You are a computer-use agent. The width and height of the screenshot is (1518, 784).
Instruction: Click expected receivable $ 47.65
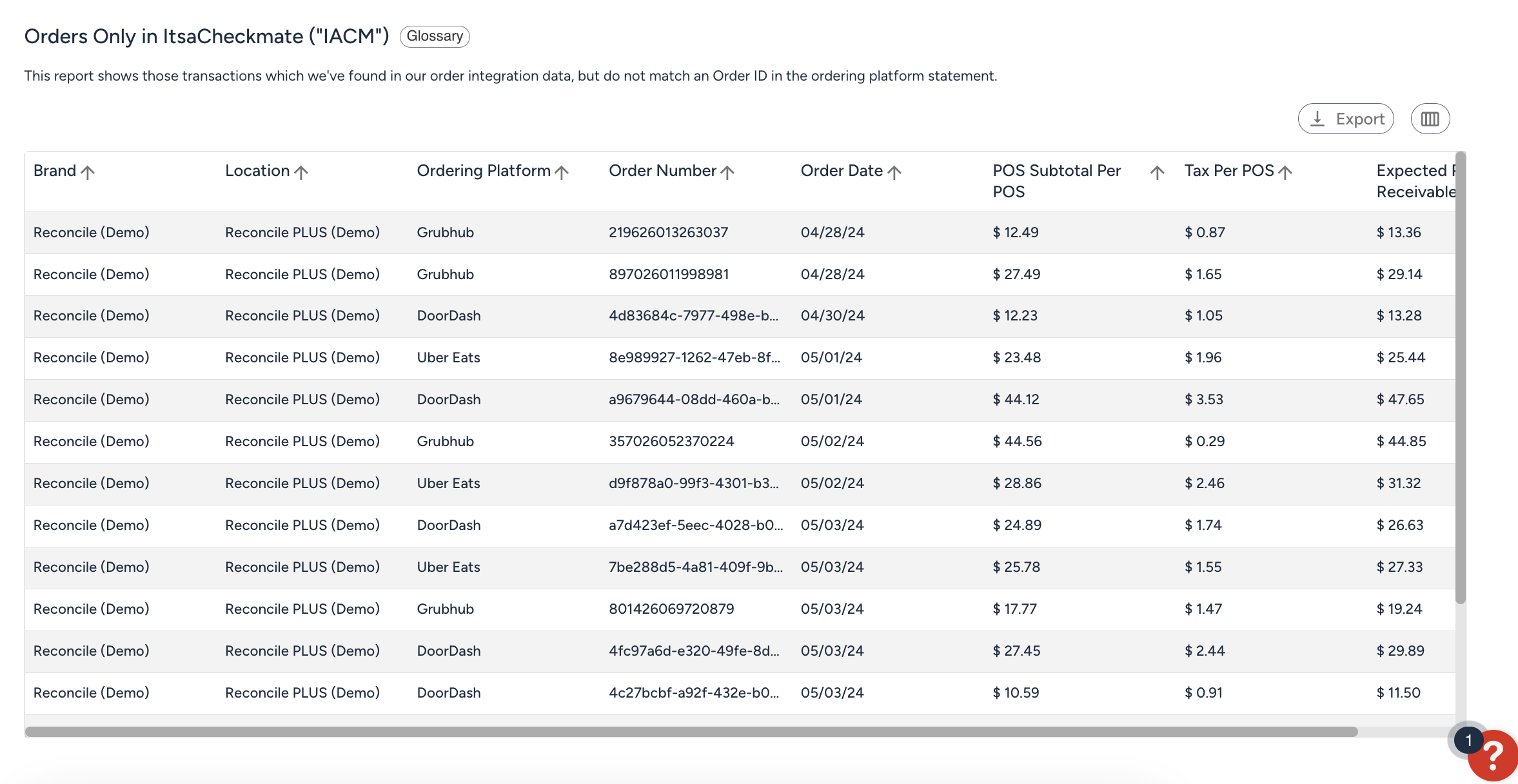pyautogui.click(x=1400, y=400)
